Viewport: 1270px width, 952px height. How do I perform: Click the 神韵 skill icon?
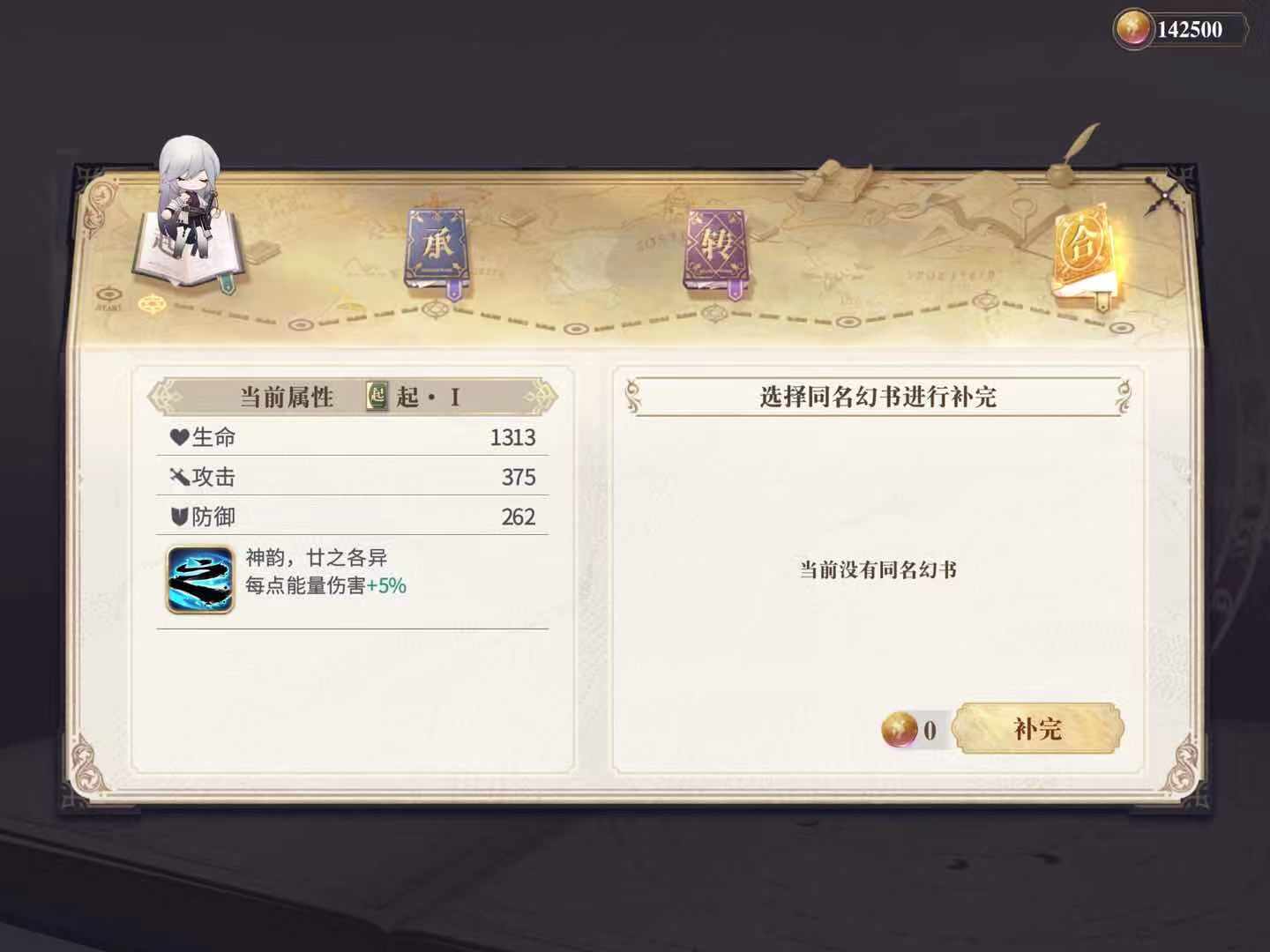point(200,579)
